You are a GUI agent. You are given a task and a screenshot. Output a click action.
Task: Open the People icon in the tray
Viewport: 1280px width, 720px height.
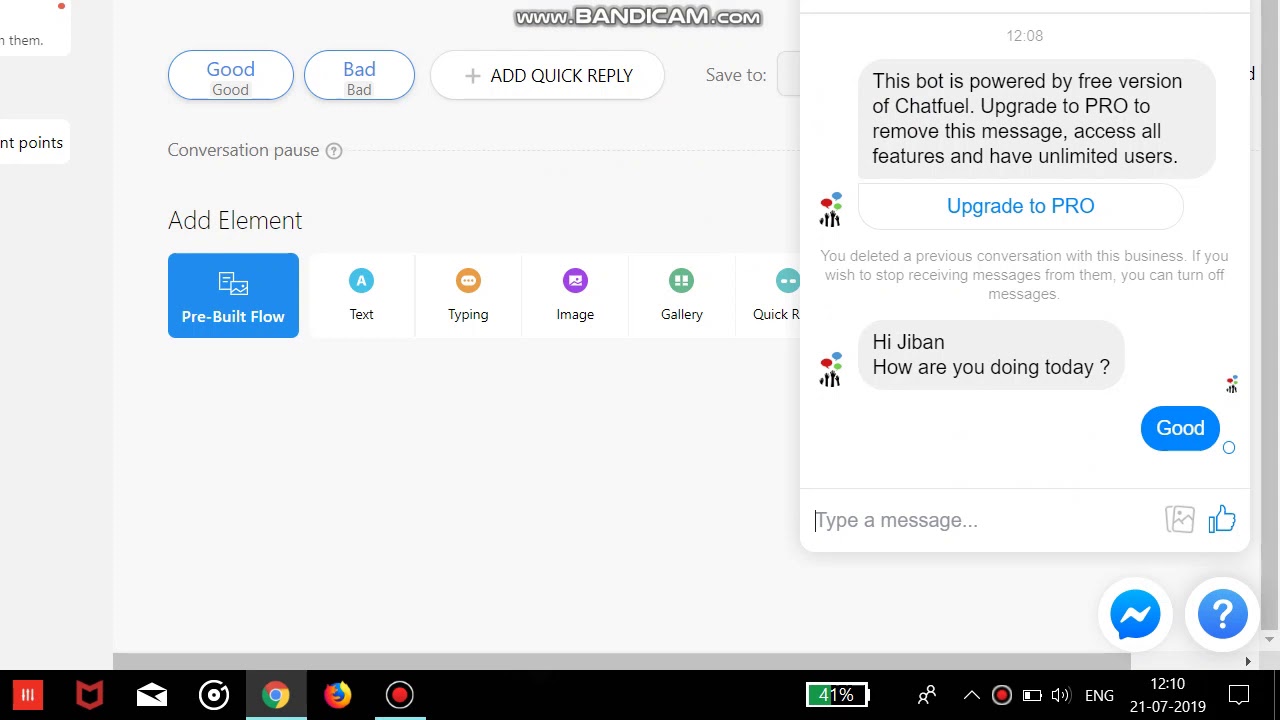tap(927, 695)
